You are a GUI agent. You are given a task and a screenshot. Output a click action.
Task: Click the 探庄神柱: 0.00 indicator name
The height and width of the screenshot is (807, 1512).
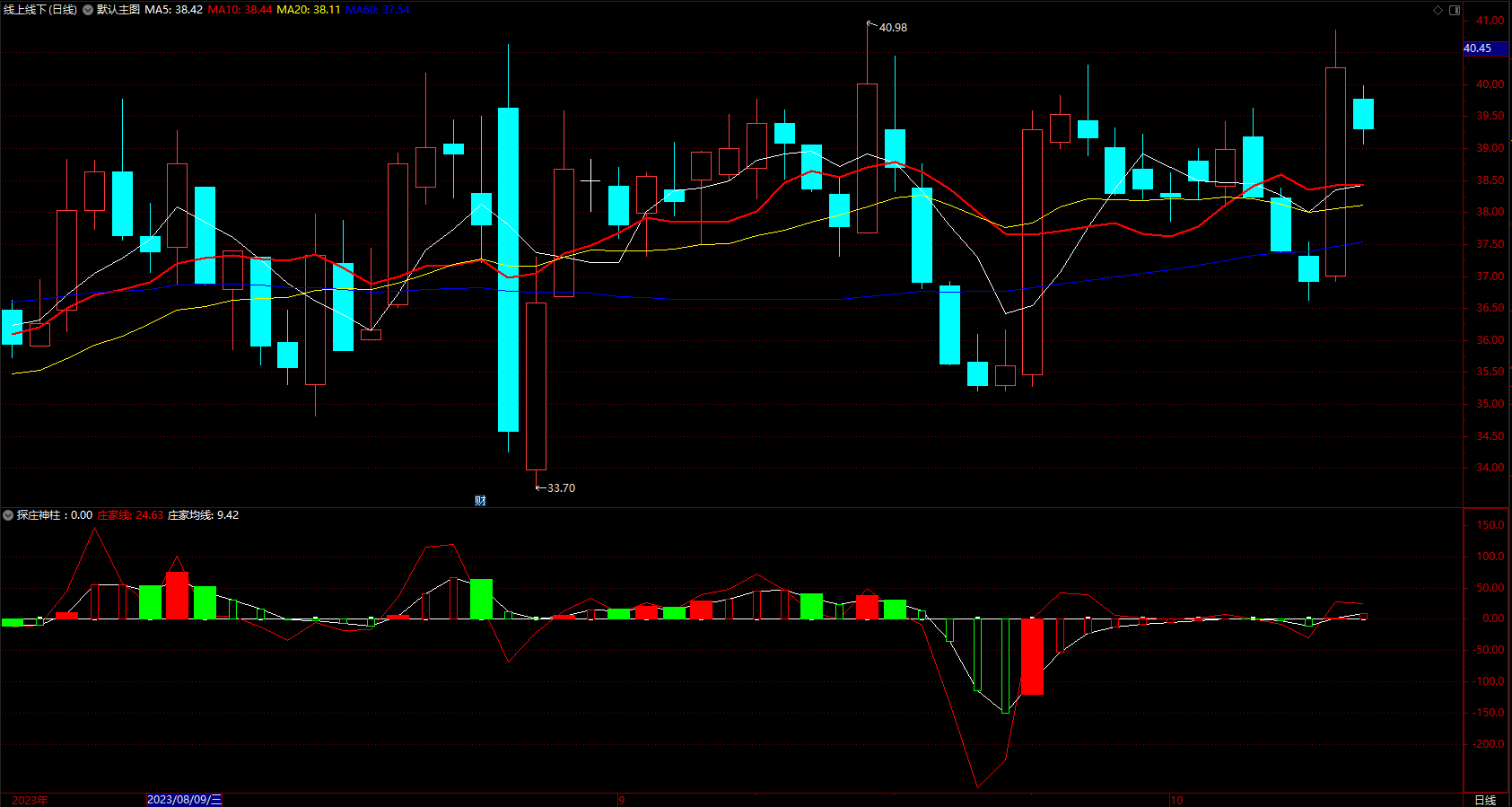55,515
